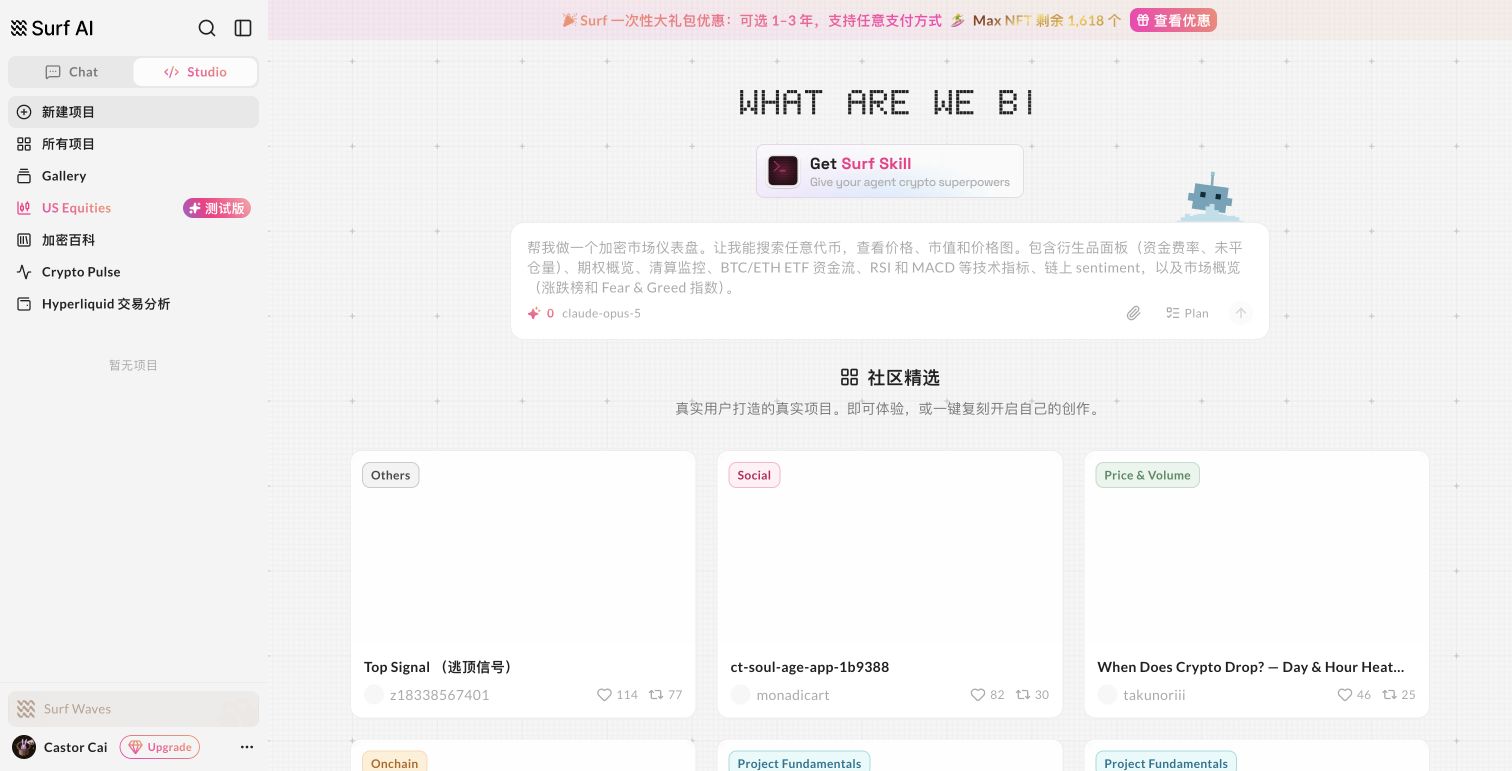The height and width of the screenshot is (771, 1512).
Task: Collapse the sidebar panel icon
Action: pyautogui.click(x=243, y=28)
